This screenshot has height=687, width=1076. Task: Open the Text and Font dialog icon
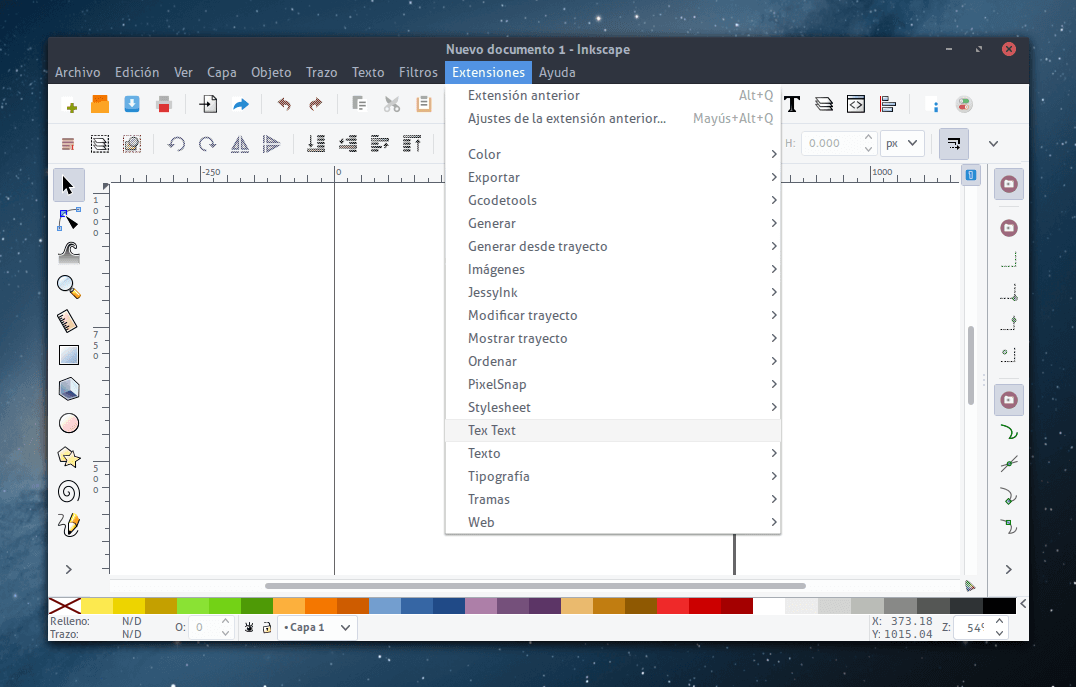click(x=792, y=104)
